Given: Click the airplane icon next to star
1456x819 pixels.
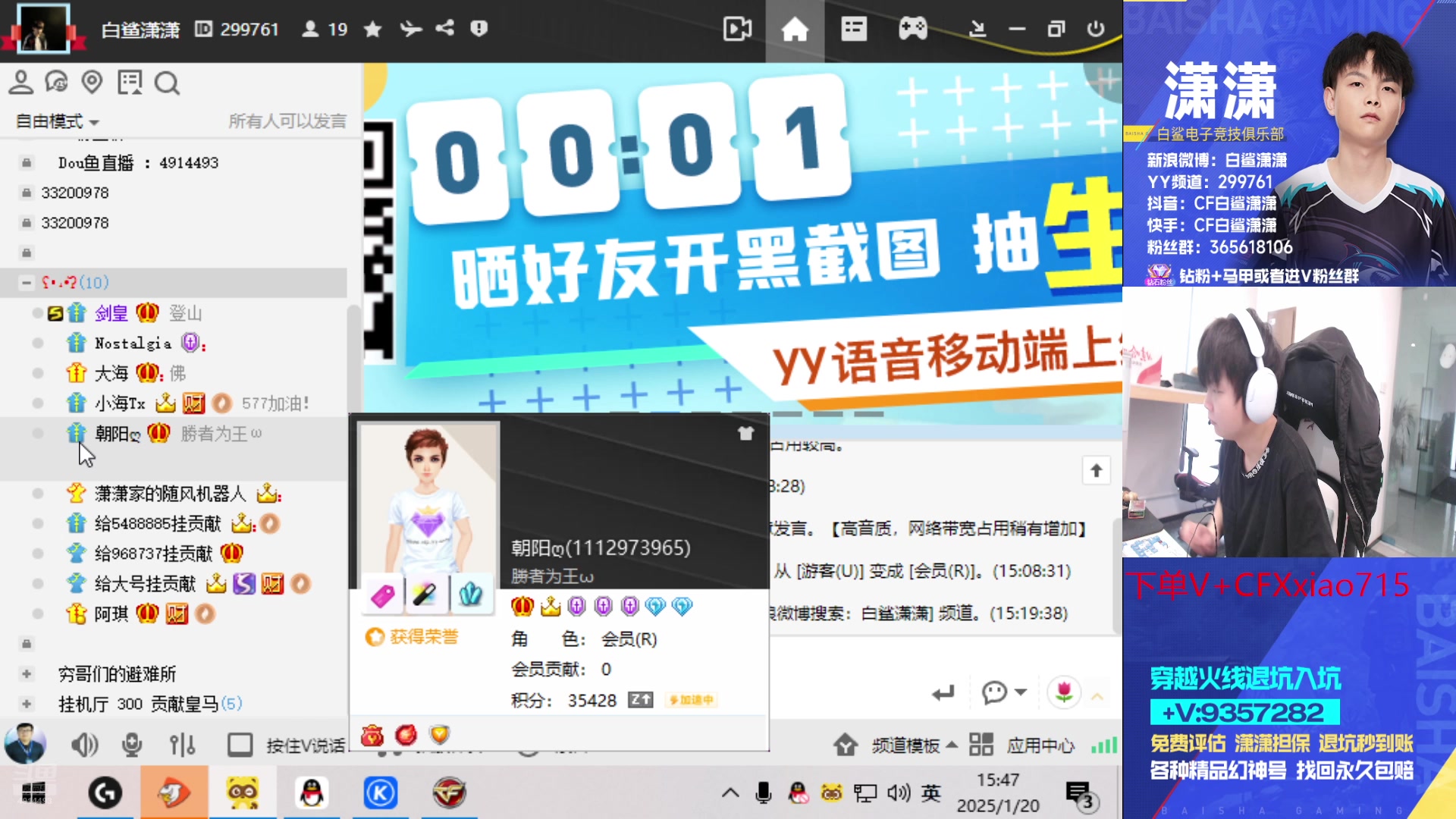Looking at the screenshot, I should point(410,29).
